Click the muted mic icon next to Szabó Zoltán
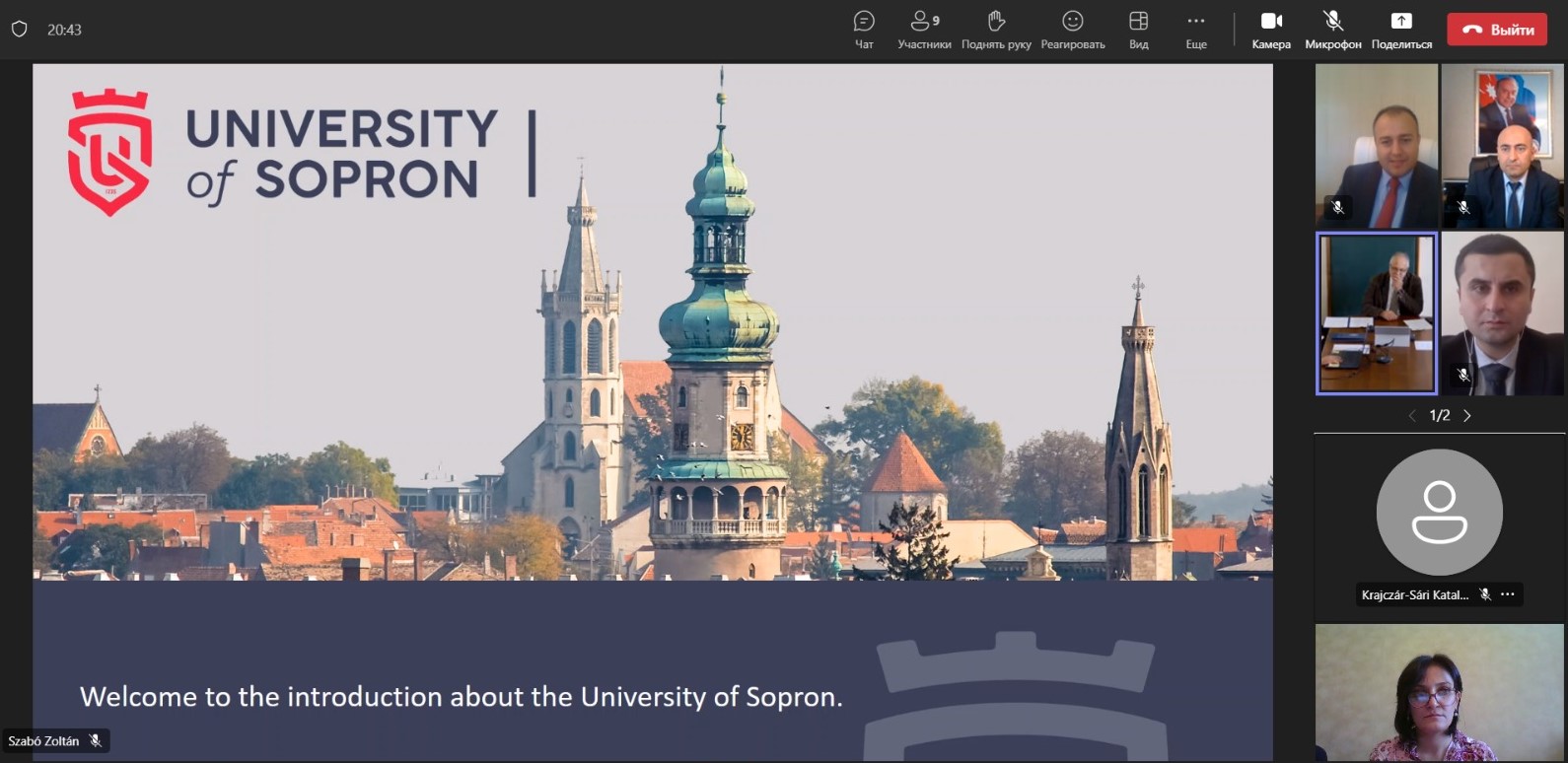1568x763 pixels. [96, 741]
